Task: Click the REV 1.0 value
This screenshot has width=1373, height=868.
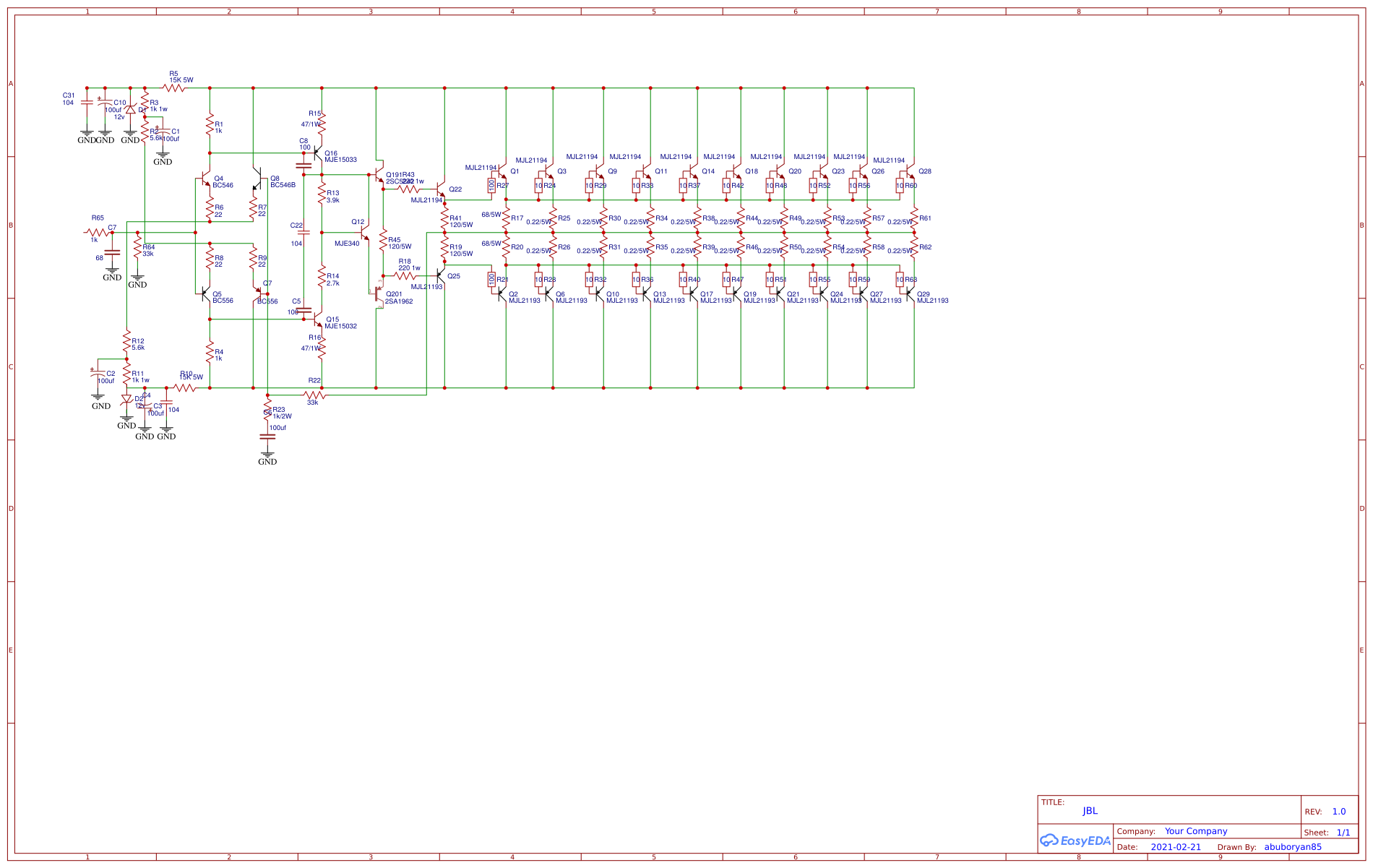Action: pyautogui.click(x=1339, y=811)
